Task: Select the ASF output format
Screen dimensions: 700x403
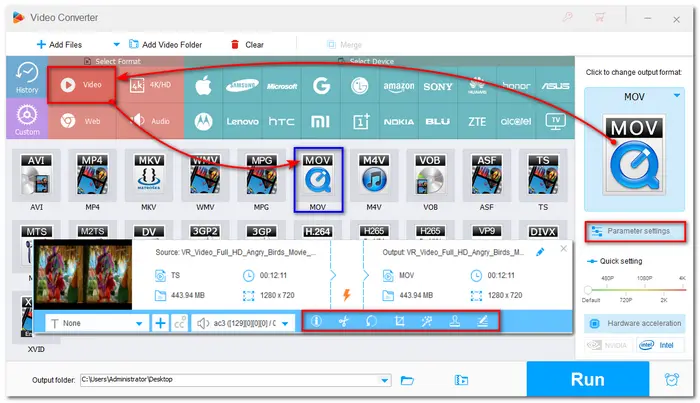Action: (x=487, y=181)
